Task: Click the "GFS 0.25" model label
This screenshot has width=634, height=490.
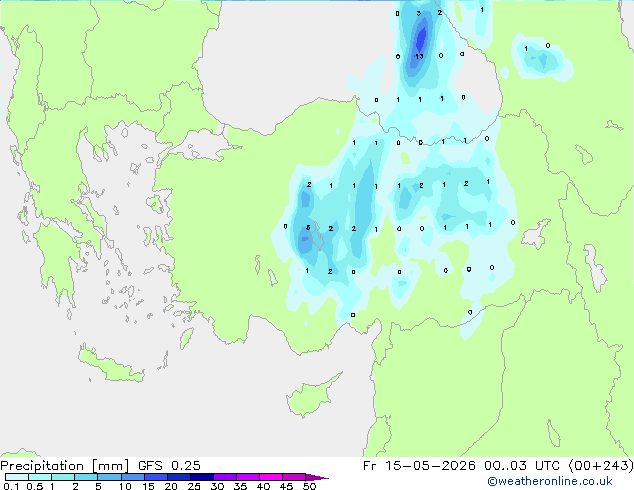Action: click(x=169, y=466)
